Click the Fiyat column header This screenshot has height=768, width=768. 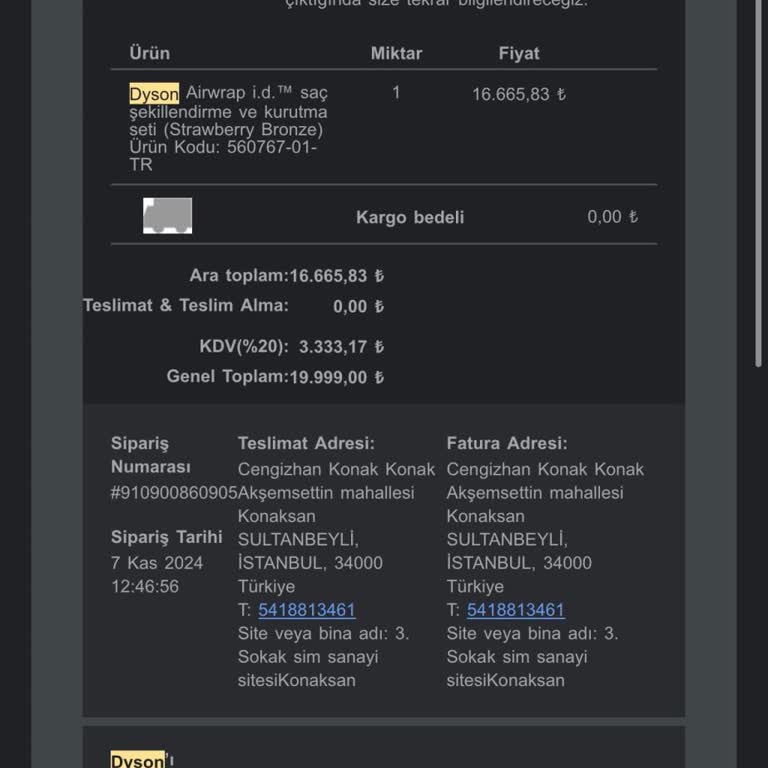tap(519, 53)
